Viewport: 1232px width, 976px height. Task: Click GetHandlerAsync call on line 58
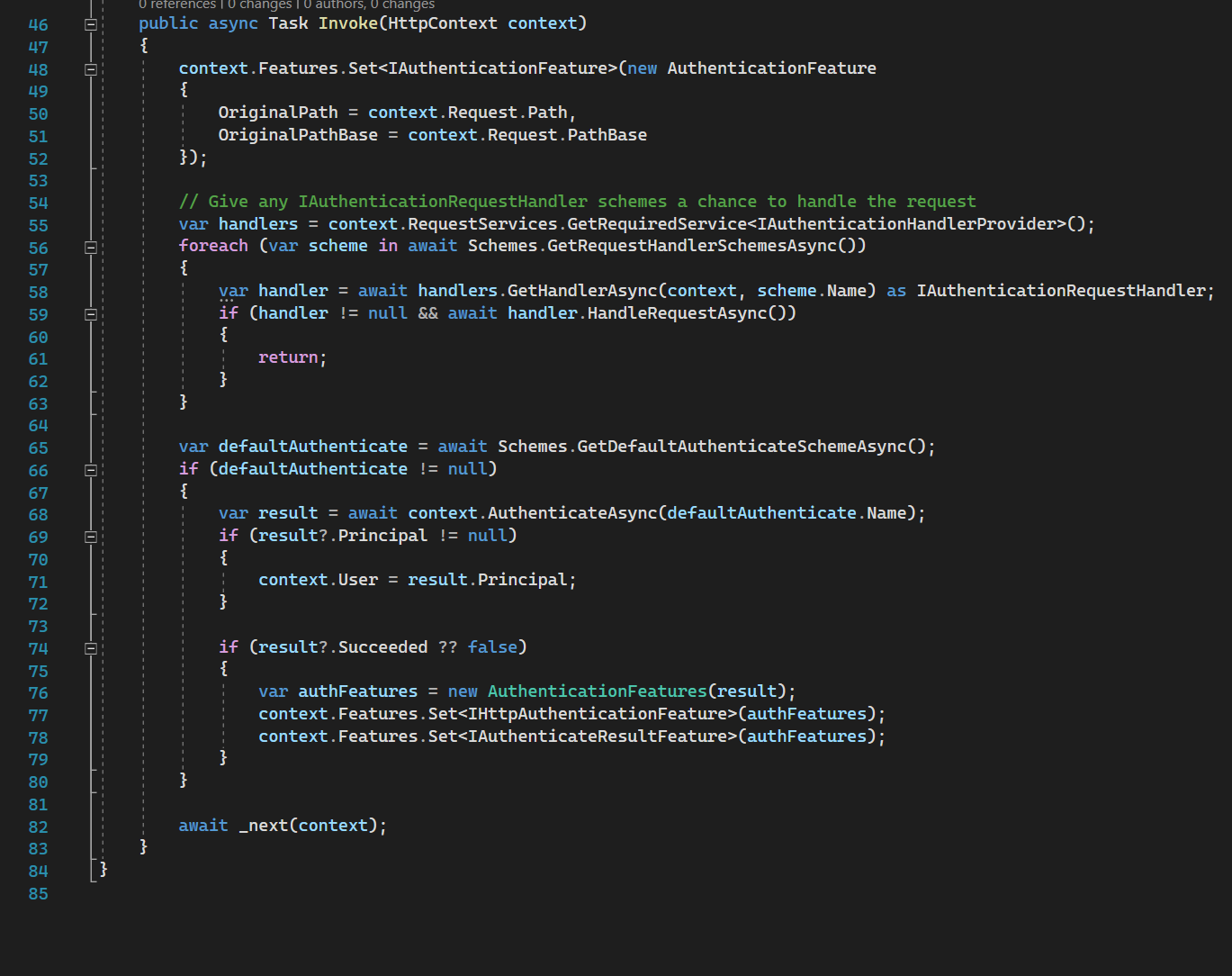[x=582, y=291]
